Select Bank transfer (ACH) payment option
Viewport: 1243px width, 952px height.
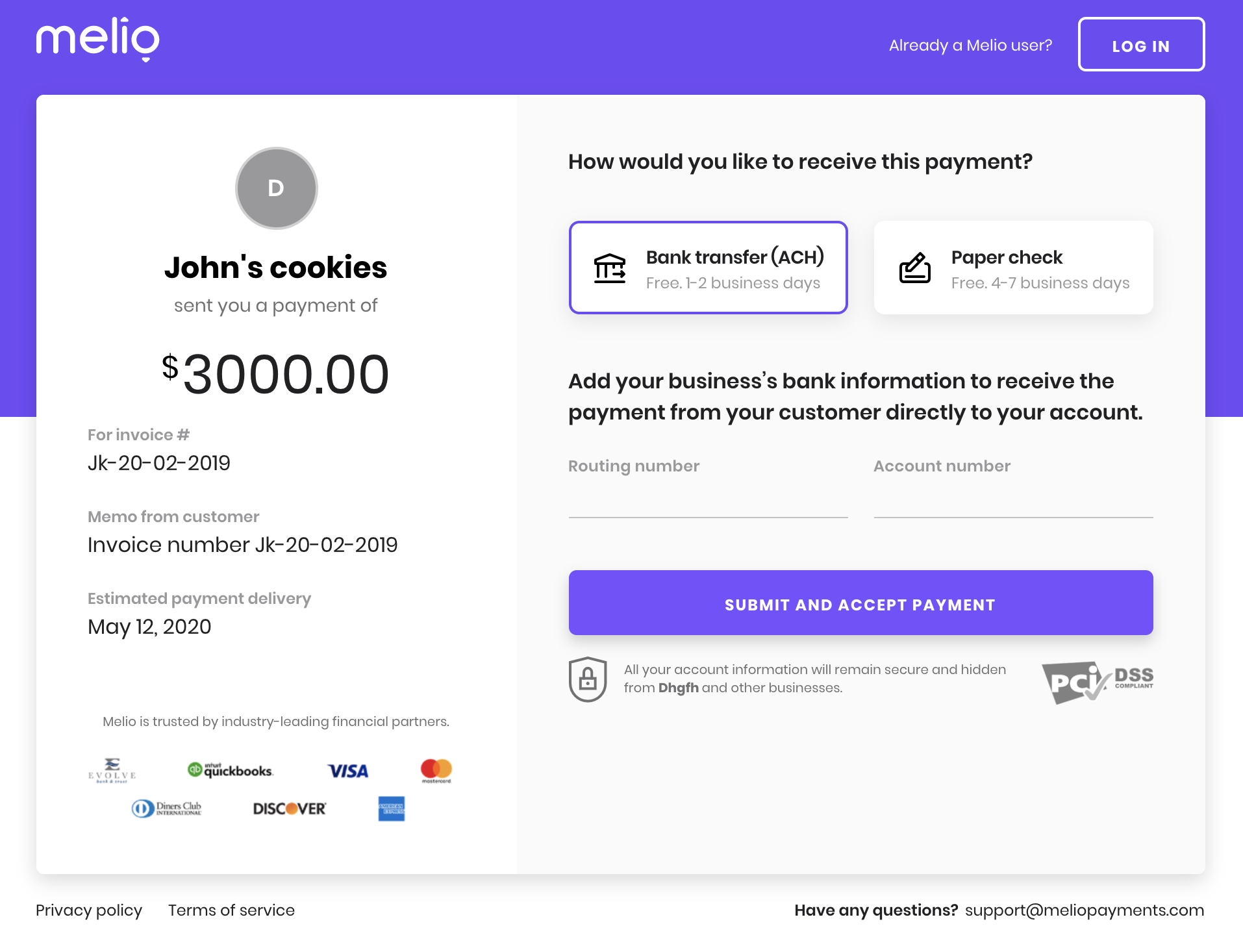(x=709, y=268)
